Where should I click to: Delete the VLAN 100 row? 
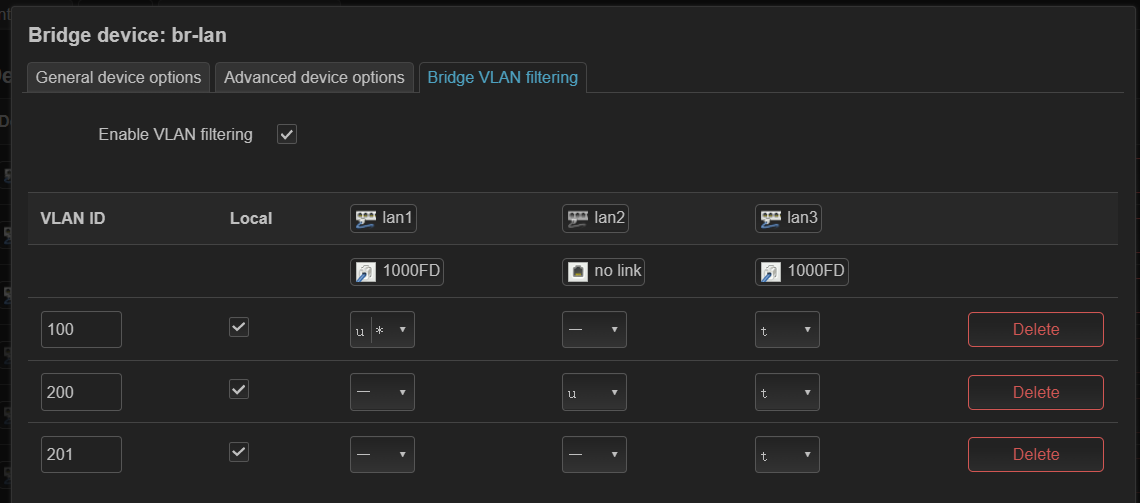tap(1035, 330)
